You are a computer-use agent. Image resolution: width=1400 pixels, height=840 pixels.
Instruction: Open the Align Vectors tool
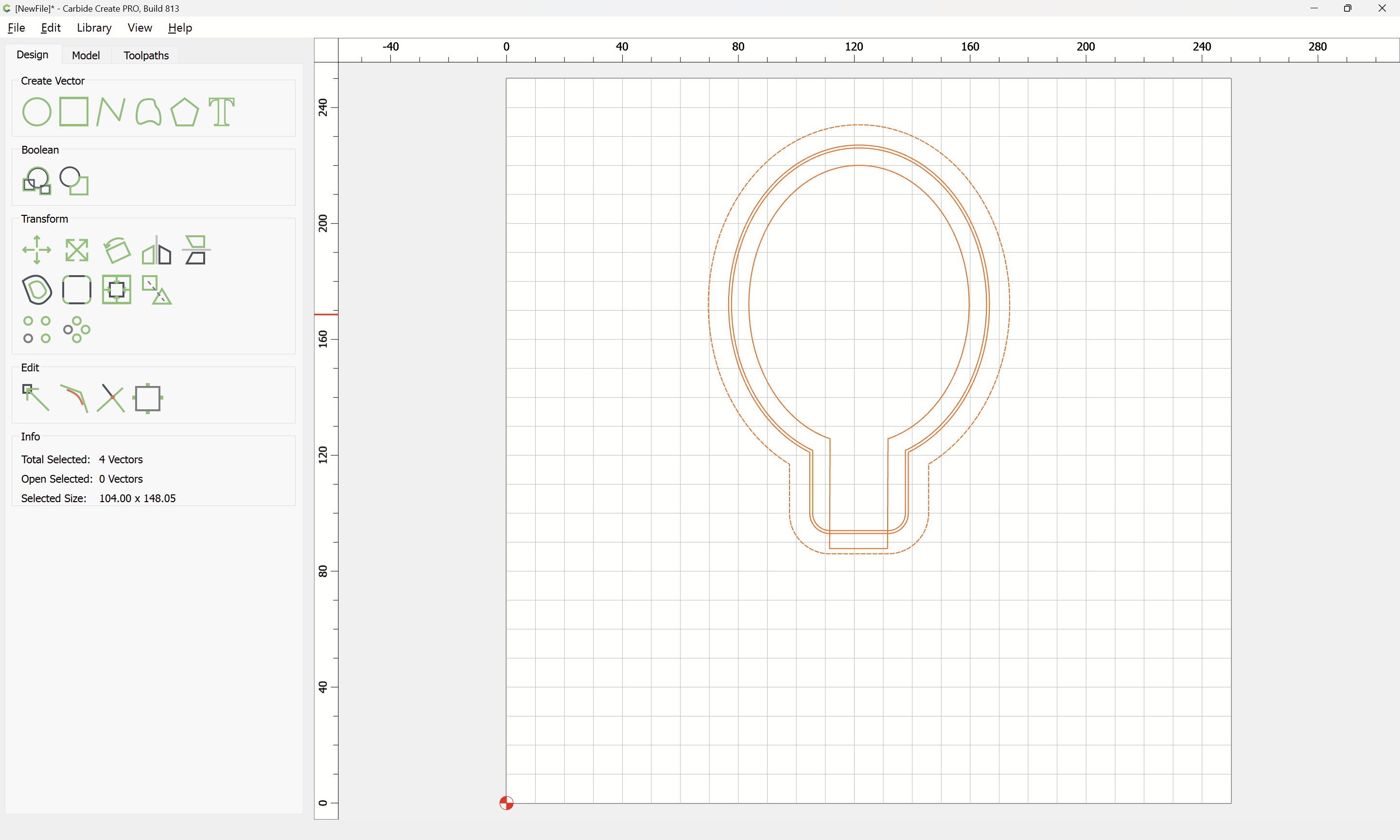(117, 290)
